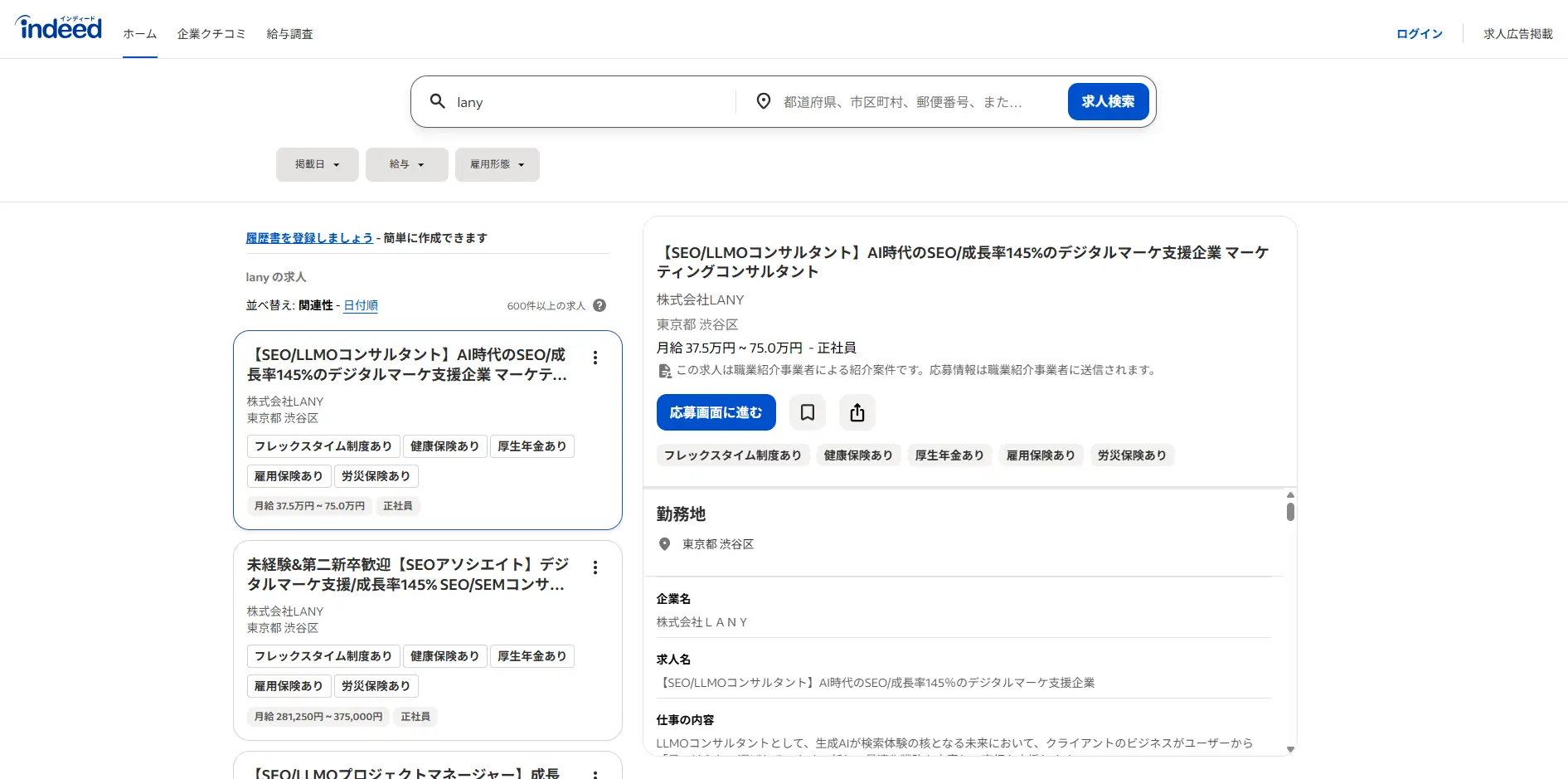Expand the 掲載日 filter dropdown
Viewport: 1568px width, 779px height.
pos(318,164)
